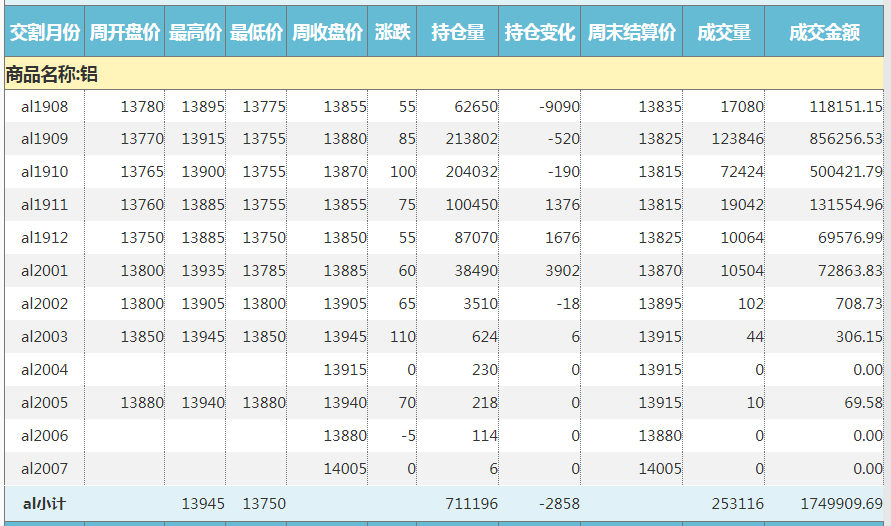
Task: Select the 周收盘价 column header
Action: tap(327, 33)
